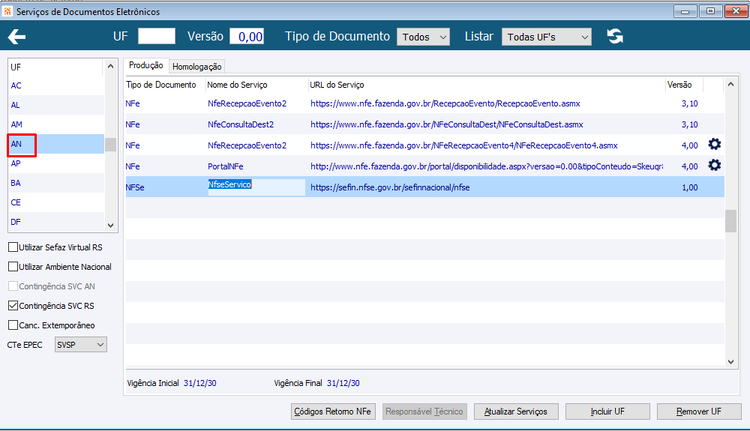
Task: Click the sefin.nfse.gov.br URL cell
Action: pos(390,188)
